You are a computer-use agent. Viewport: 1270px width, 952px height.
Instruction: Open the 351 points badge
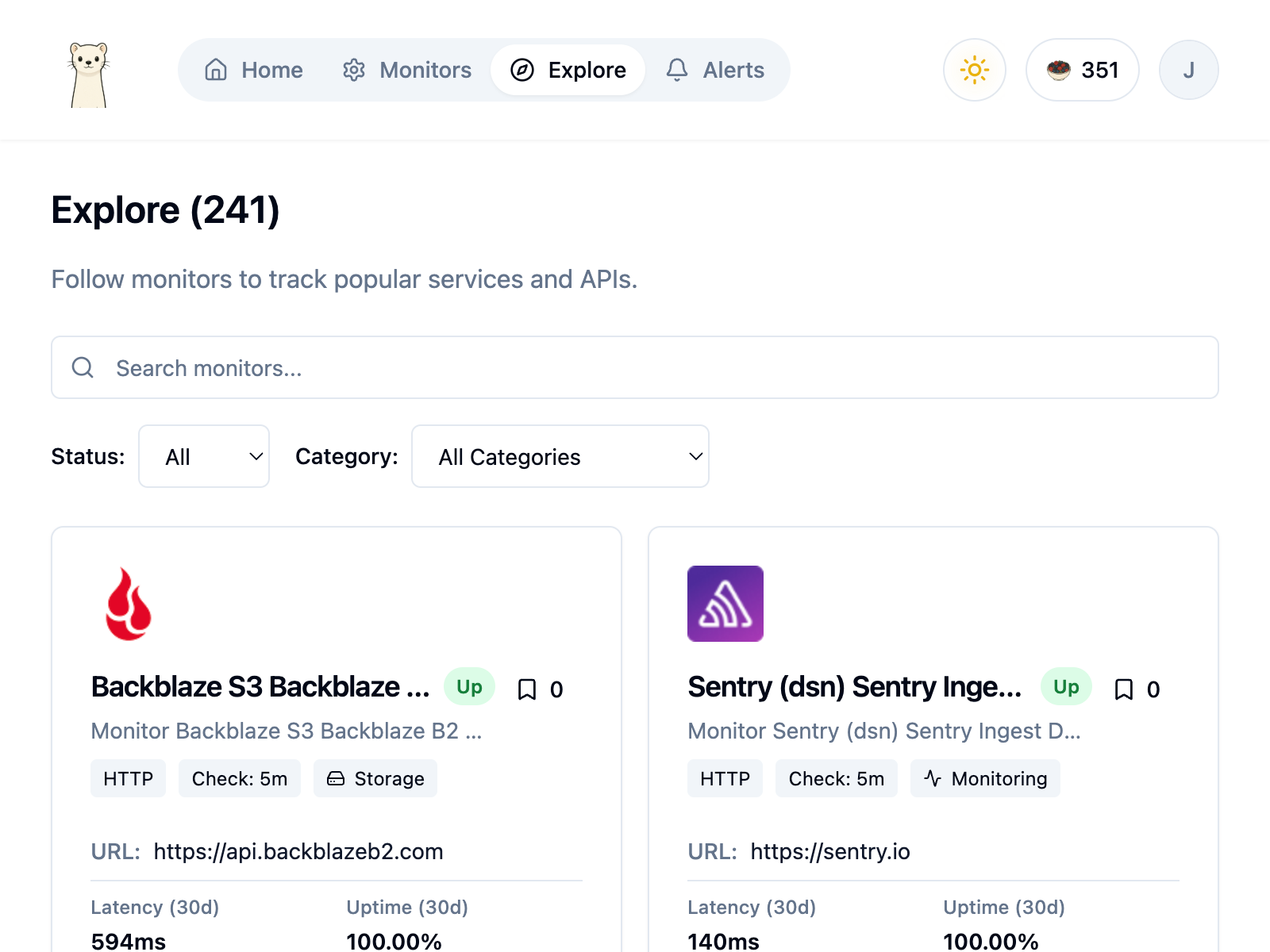click(1082, 70)
